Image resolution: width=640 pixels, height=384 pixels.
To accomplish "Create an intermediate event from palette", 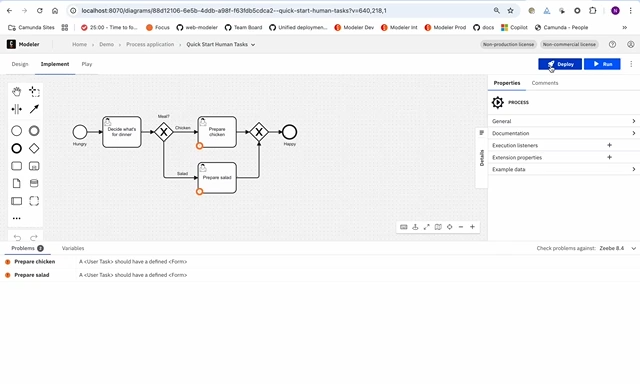I will click(34, 131).
